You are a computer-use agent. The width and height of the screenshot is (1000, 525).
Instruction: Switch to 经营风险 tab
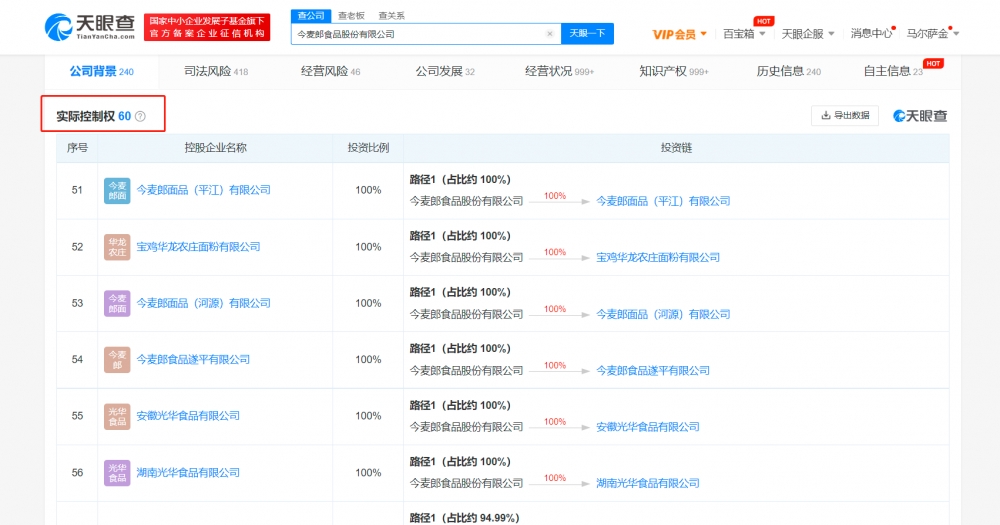click(330, 71)
